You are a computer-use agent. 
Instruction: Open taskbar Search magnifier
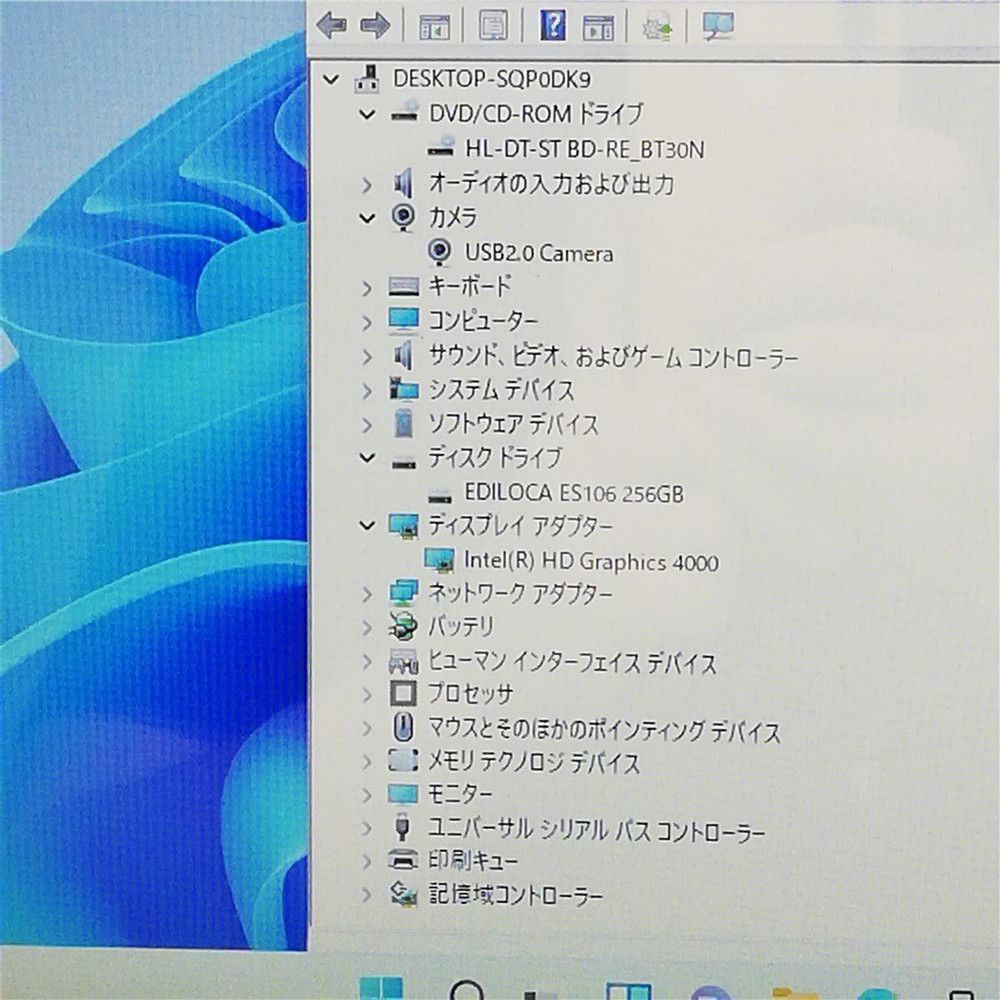466,990
